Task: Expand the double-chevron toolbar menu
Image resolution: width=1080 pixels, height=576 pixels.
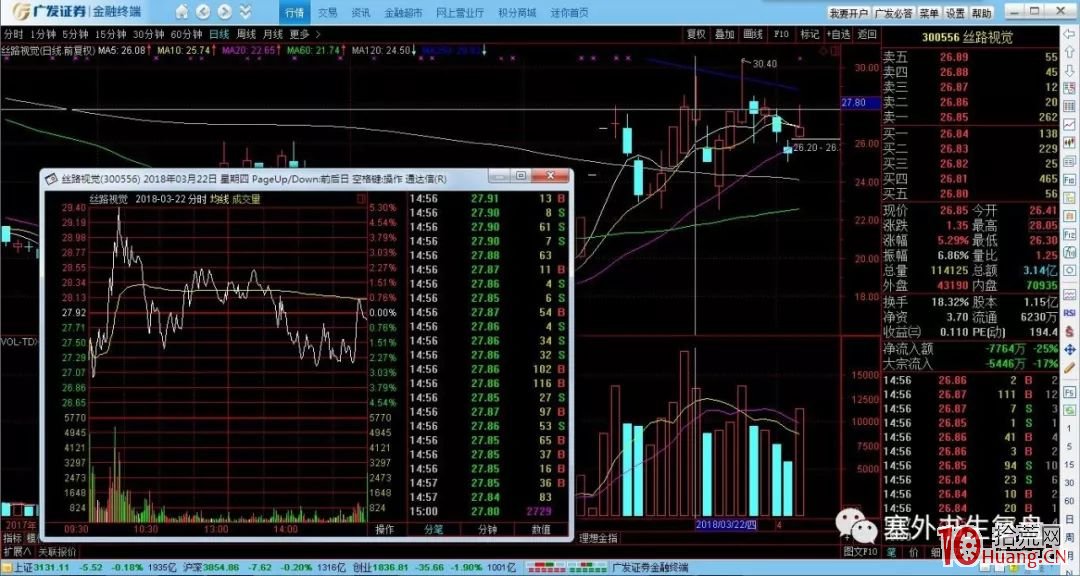Action: click(245, 12)
